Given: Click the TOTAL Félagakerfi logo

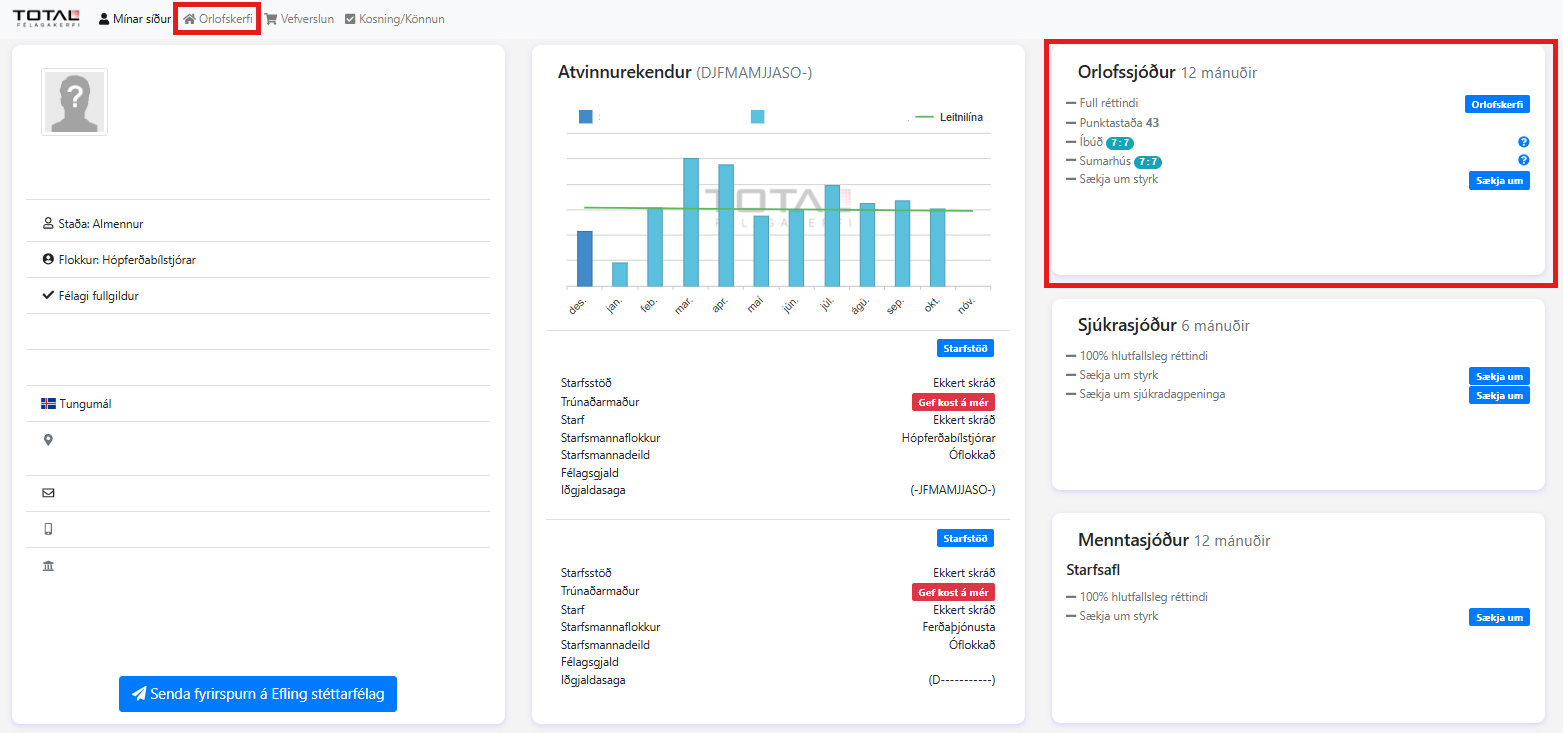Looking at the screenshot, I should [45, 18].
